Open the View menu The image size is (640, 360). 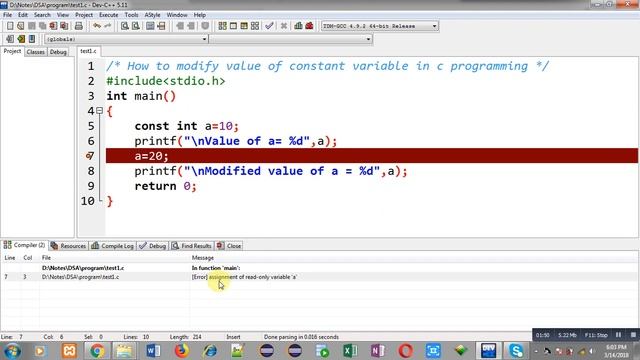pyautogui.click(x=62, y=15)
